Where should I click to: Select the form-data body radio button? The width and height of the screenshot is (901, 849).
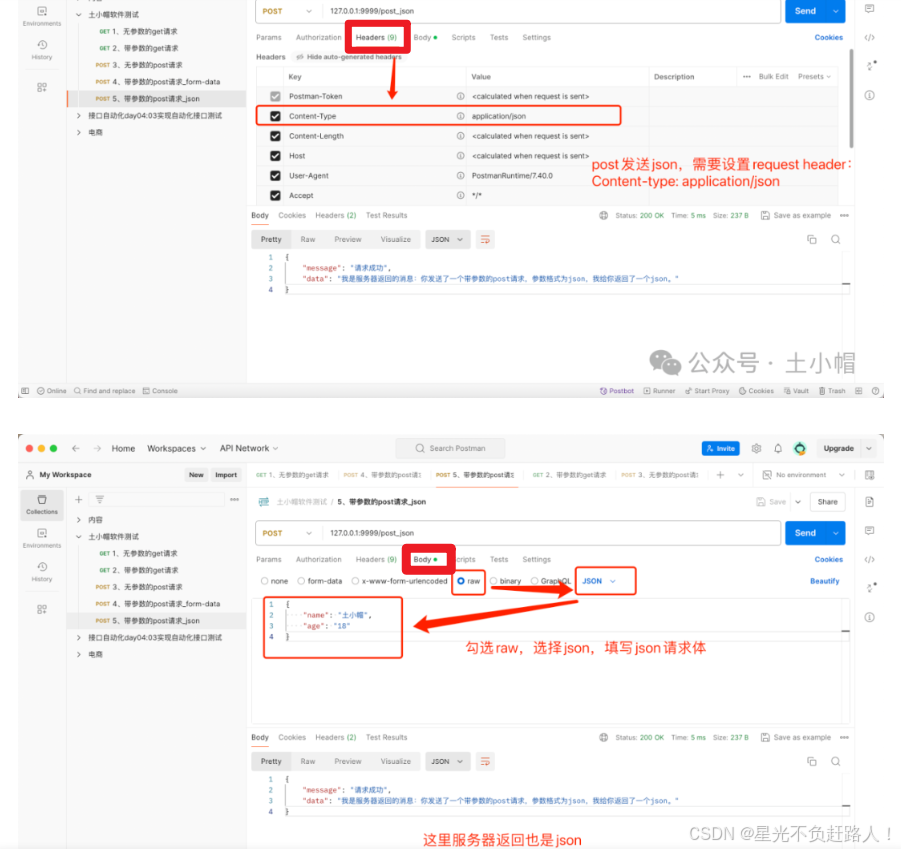[301, 581]
